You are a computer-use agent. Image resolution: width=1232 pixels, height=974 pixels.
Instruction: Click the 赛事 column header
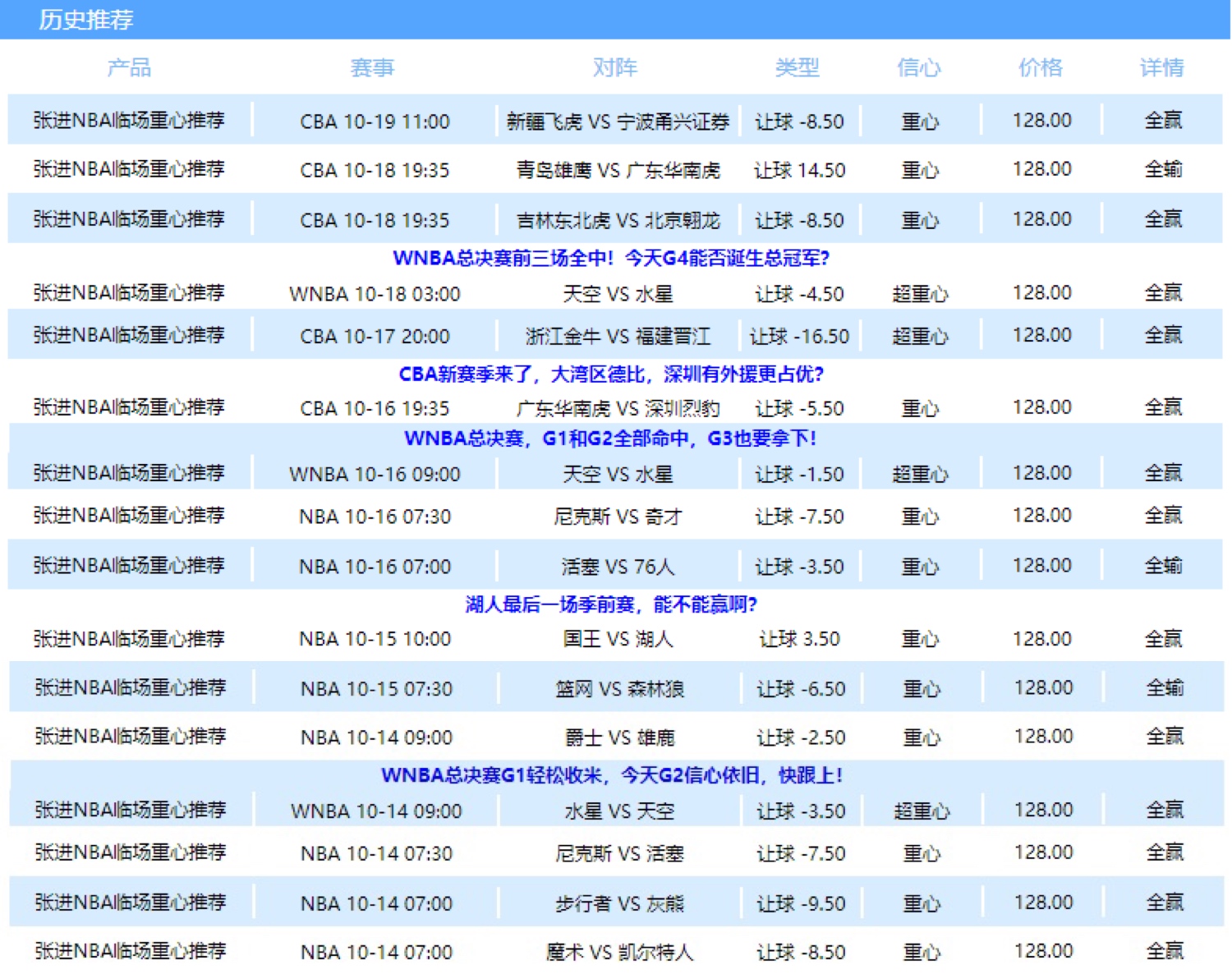tap(372, 67)
